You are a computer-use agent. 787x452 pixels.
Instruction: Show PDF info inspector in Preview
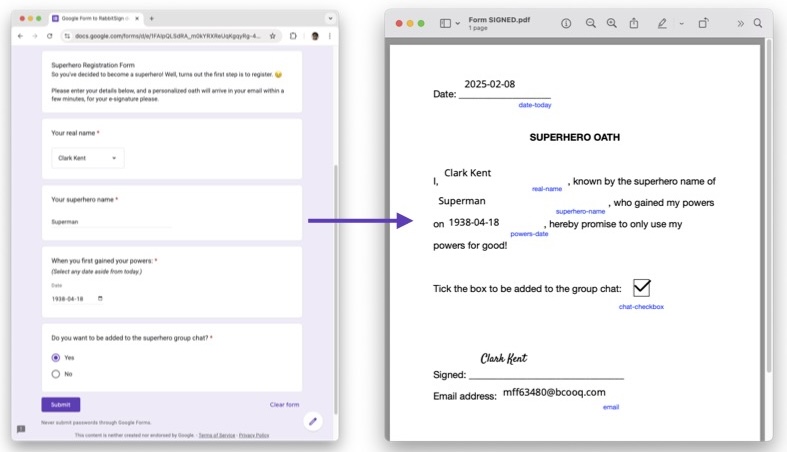(x=566, y=24)
